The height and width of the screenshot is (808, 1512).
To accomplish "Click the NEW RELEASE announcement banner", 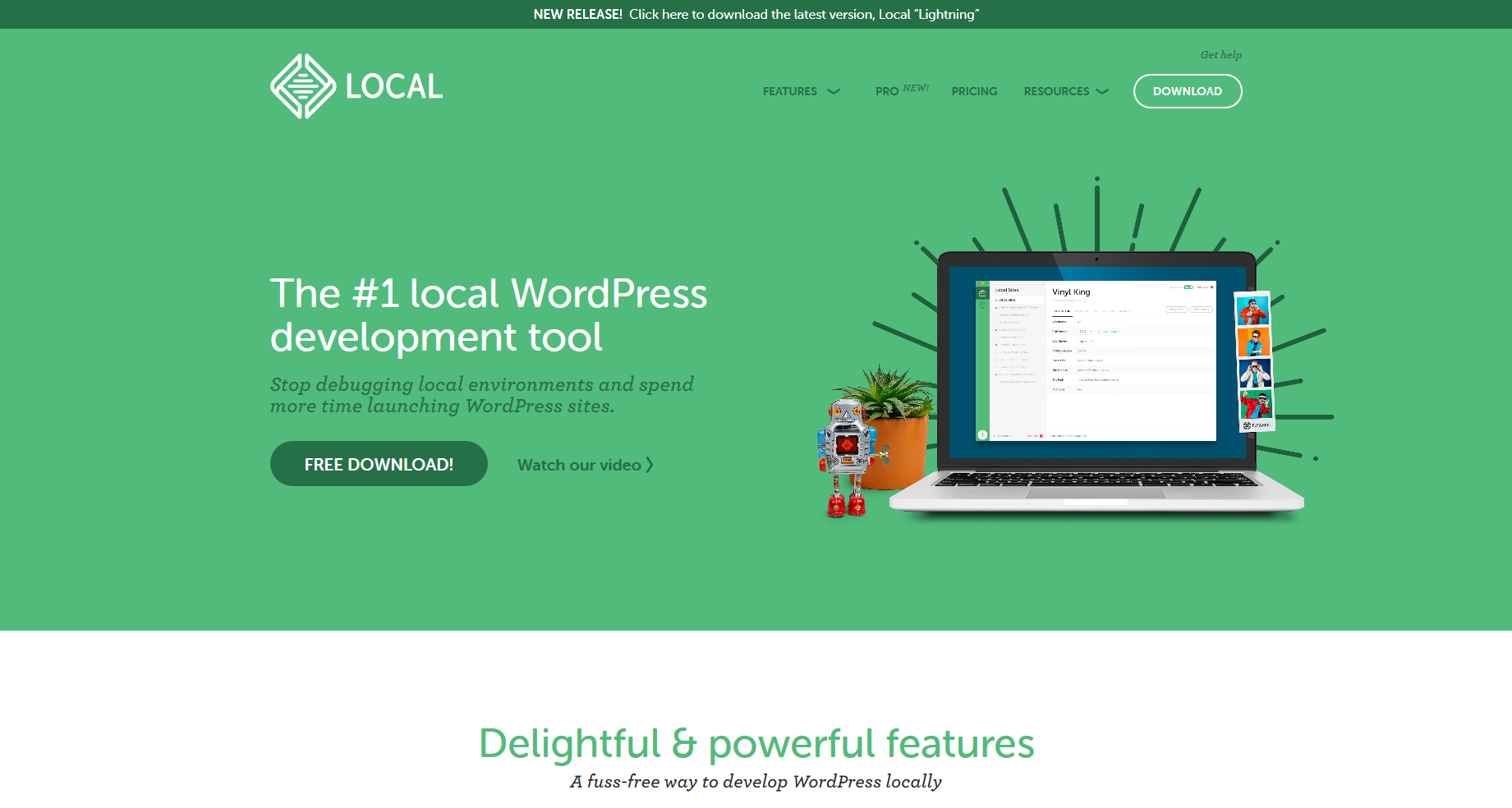I will pos(756,14).
